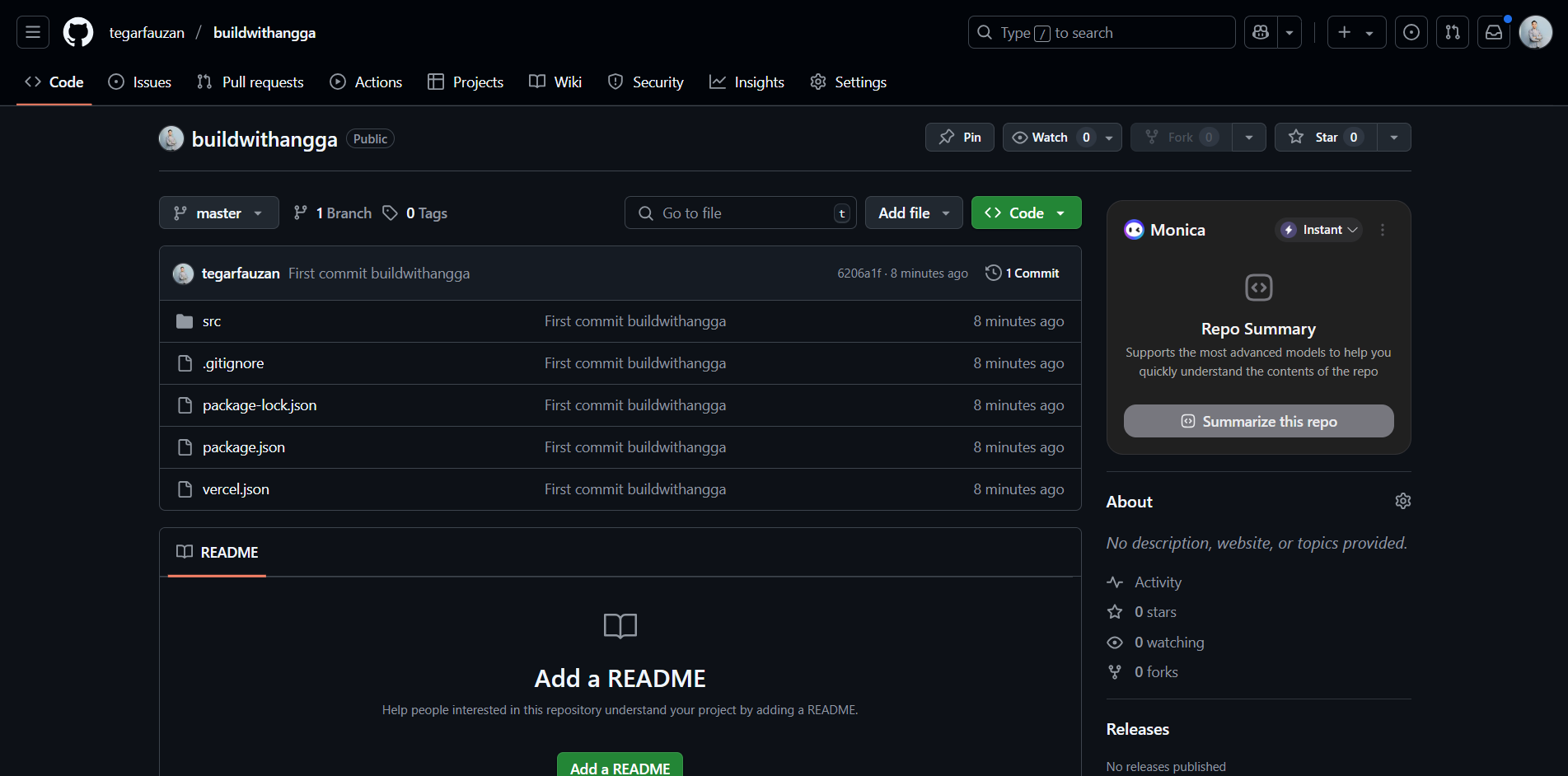
Task: Open the Releases heading link
Action: click(1137, 729)
